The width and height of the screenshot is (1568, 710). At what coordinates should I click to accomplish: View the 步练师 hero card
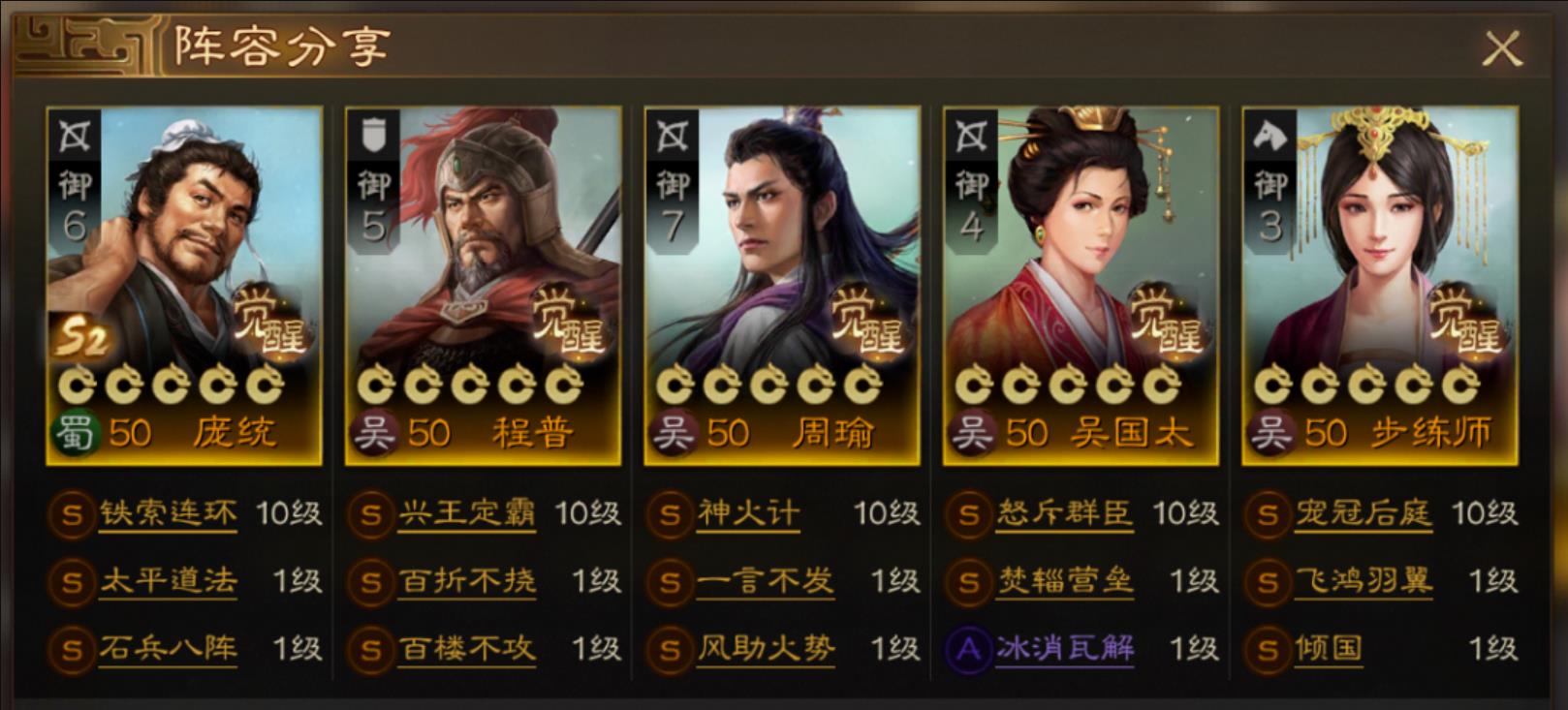coord(1380,285)
